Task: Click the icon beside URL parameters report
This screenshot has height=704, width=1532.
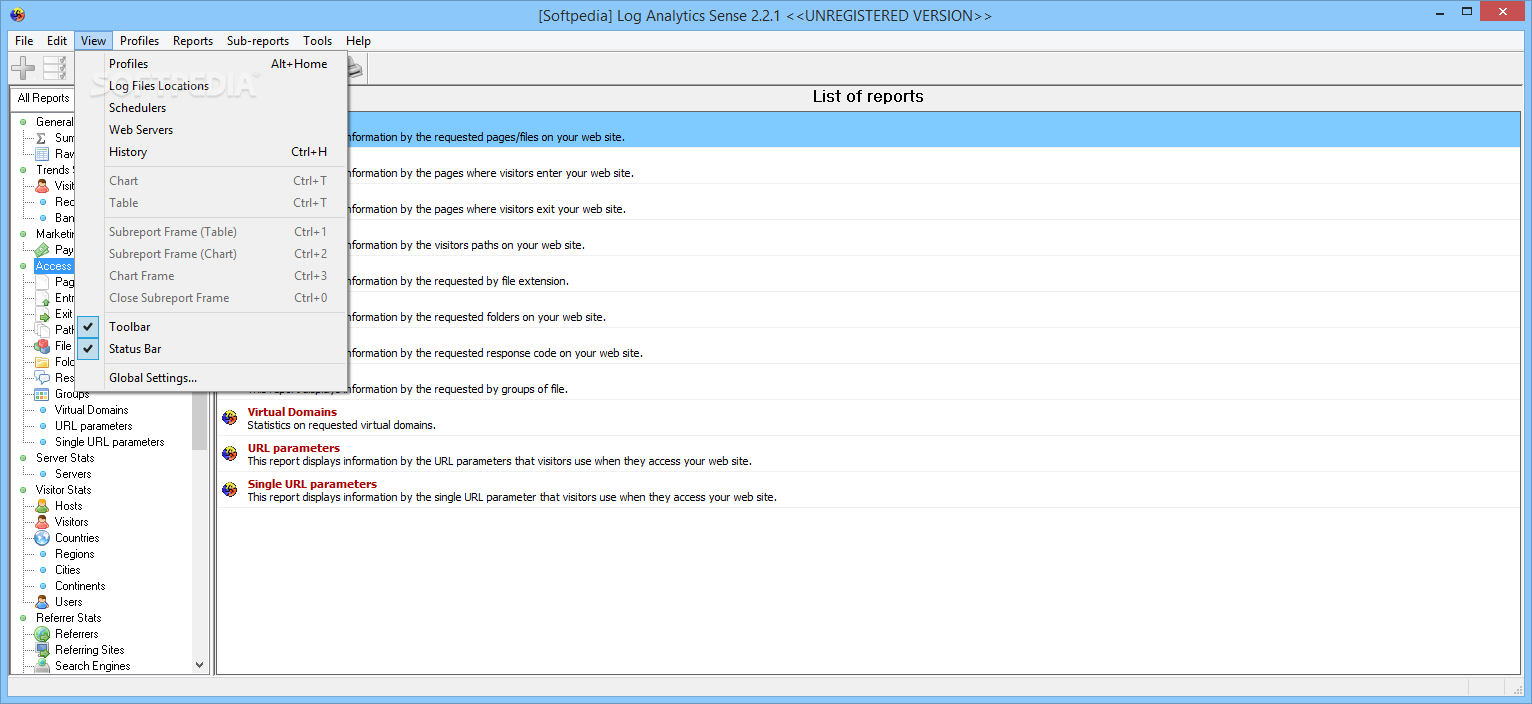Action: pos(230,454)
